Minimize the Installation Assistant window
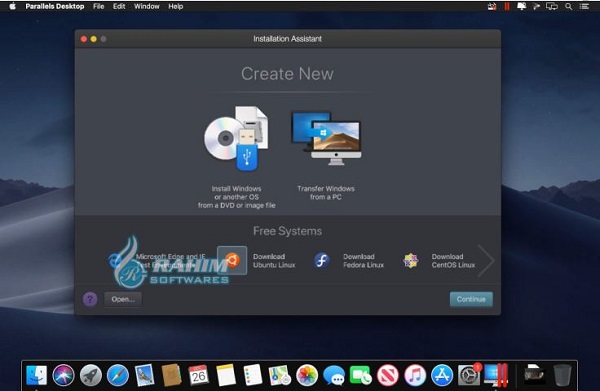 [x=94, y=39]
